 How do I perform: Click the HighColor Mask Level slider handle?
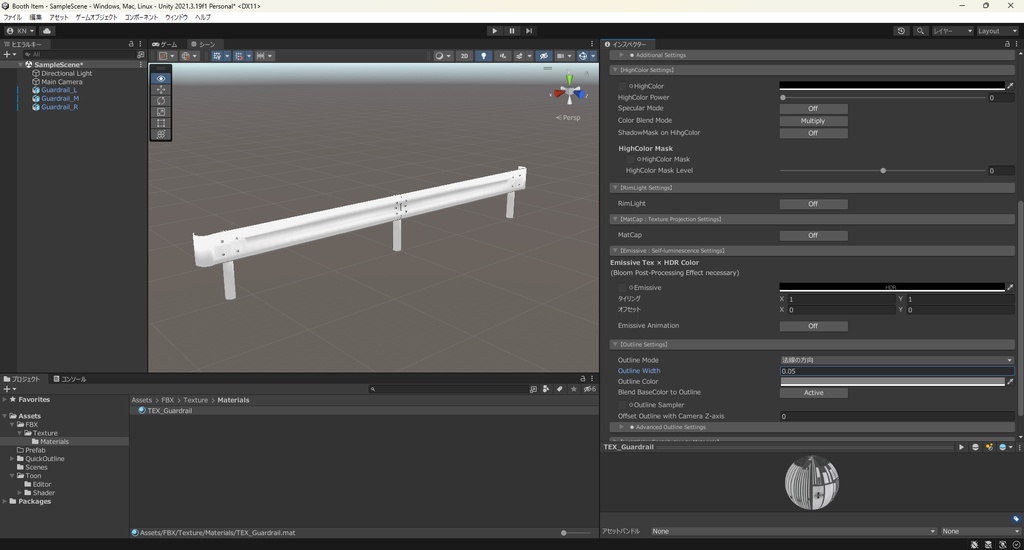click(x=883, y=170)
